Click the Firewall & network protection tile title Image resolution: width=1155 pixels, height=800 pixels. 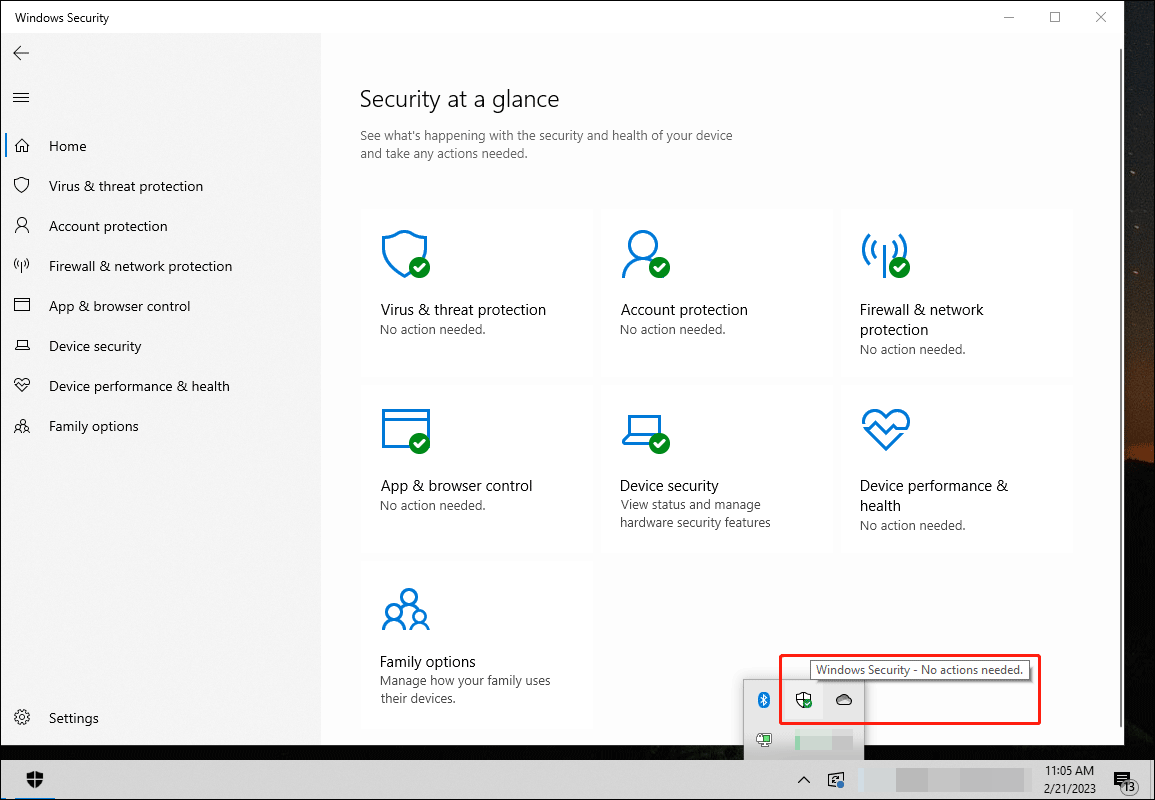(921, 319)
